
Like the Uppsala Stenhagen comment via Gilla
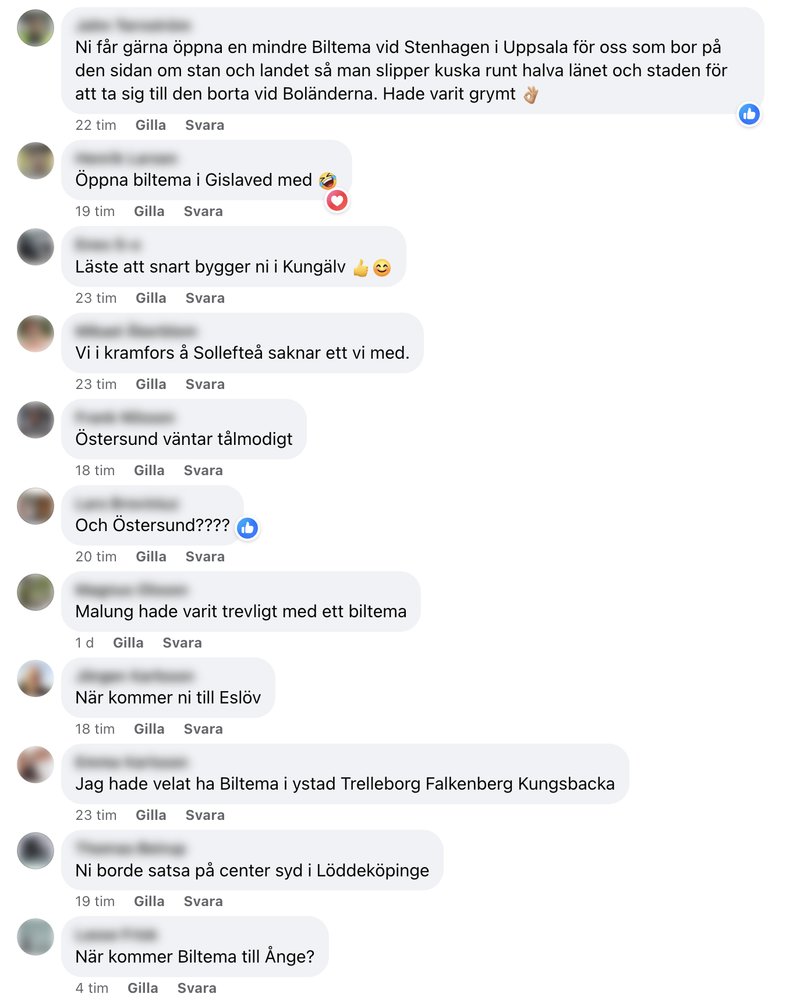(x=151, y=125)
